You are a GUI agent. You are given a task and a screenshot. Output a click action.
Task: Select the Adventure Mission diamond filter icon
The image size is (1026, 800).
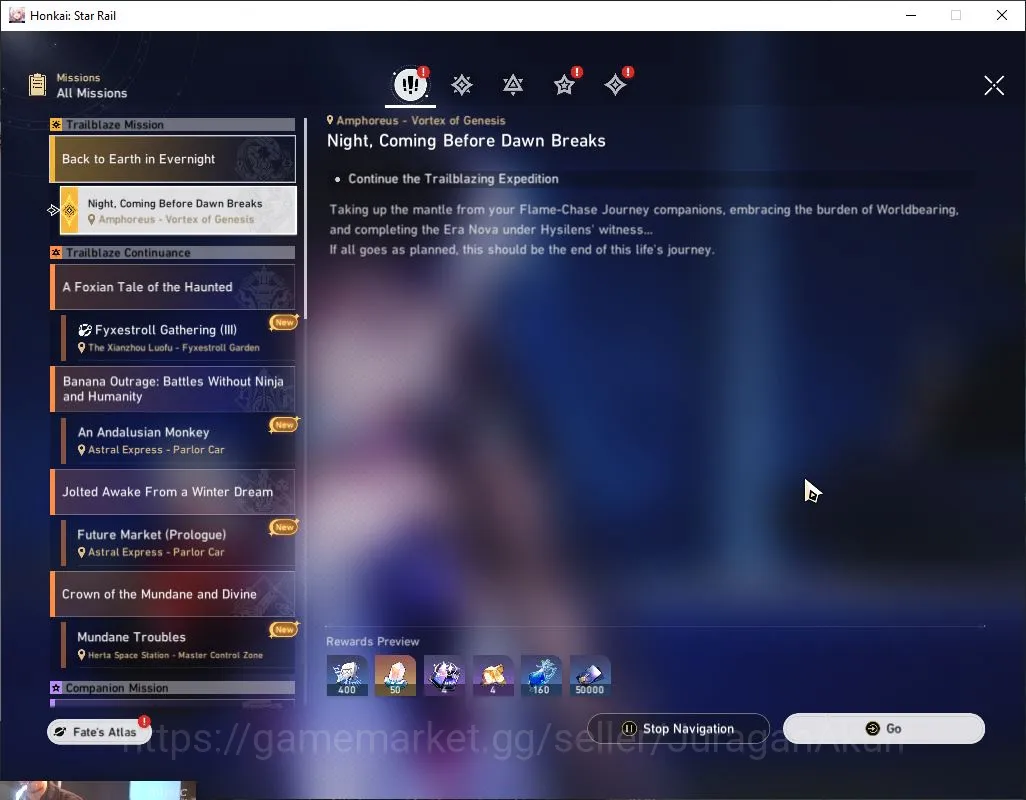click(x=616, y=85)
